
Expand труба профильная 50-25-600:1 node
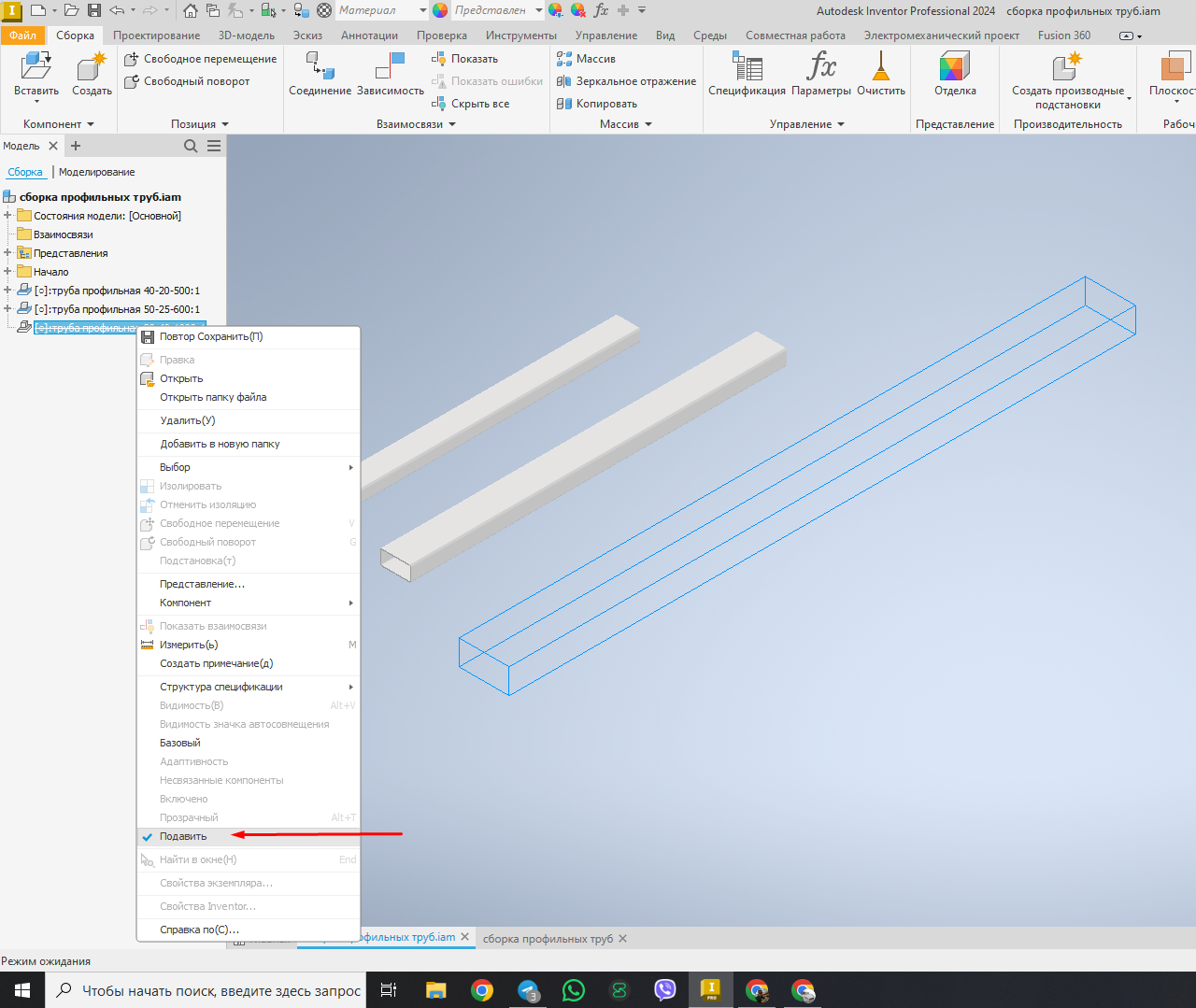click(7, 309)
